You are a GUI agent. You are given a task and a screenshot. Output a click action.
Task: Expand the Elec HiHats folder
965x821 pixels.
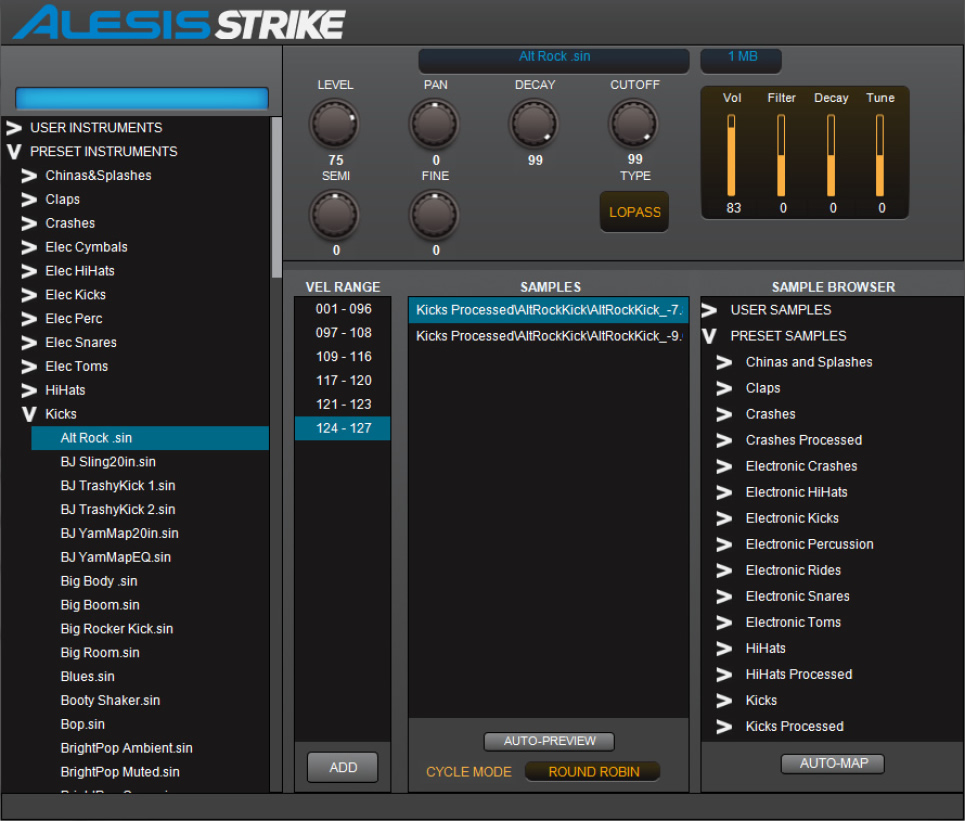[29, 271]
